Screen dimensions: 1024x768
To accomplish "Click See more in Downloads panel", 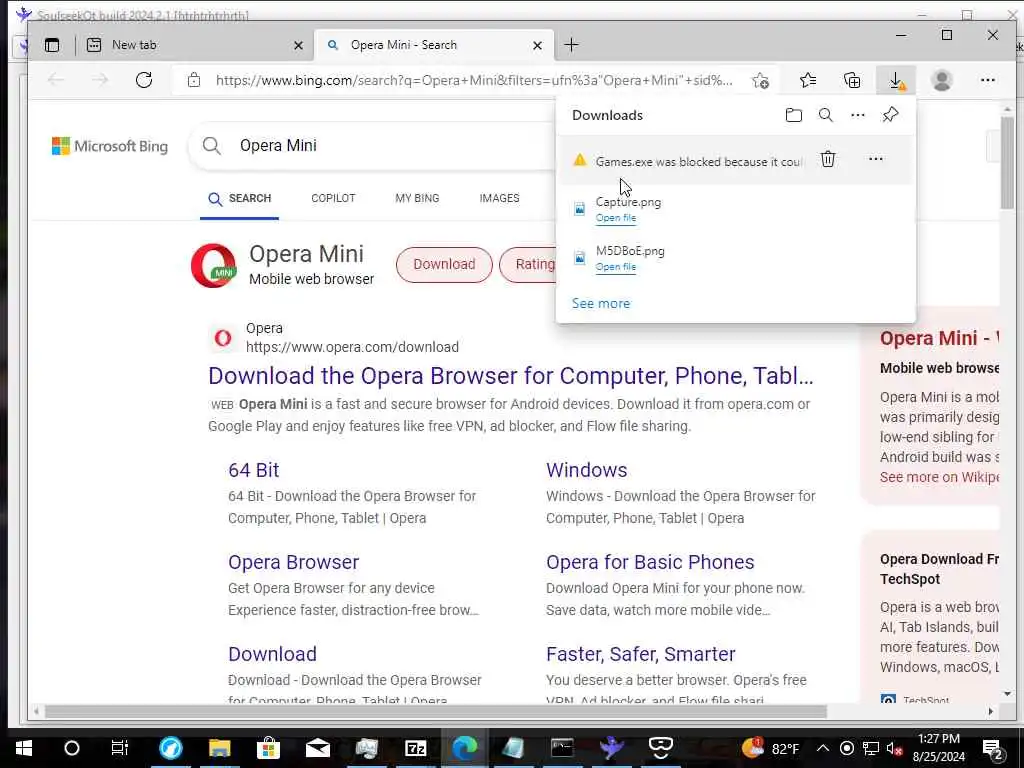I will 601,304.
